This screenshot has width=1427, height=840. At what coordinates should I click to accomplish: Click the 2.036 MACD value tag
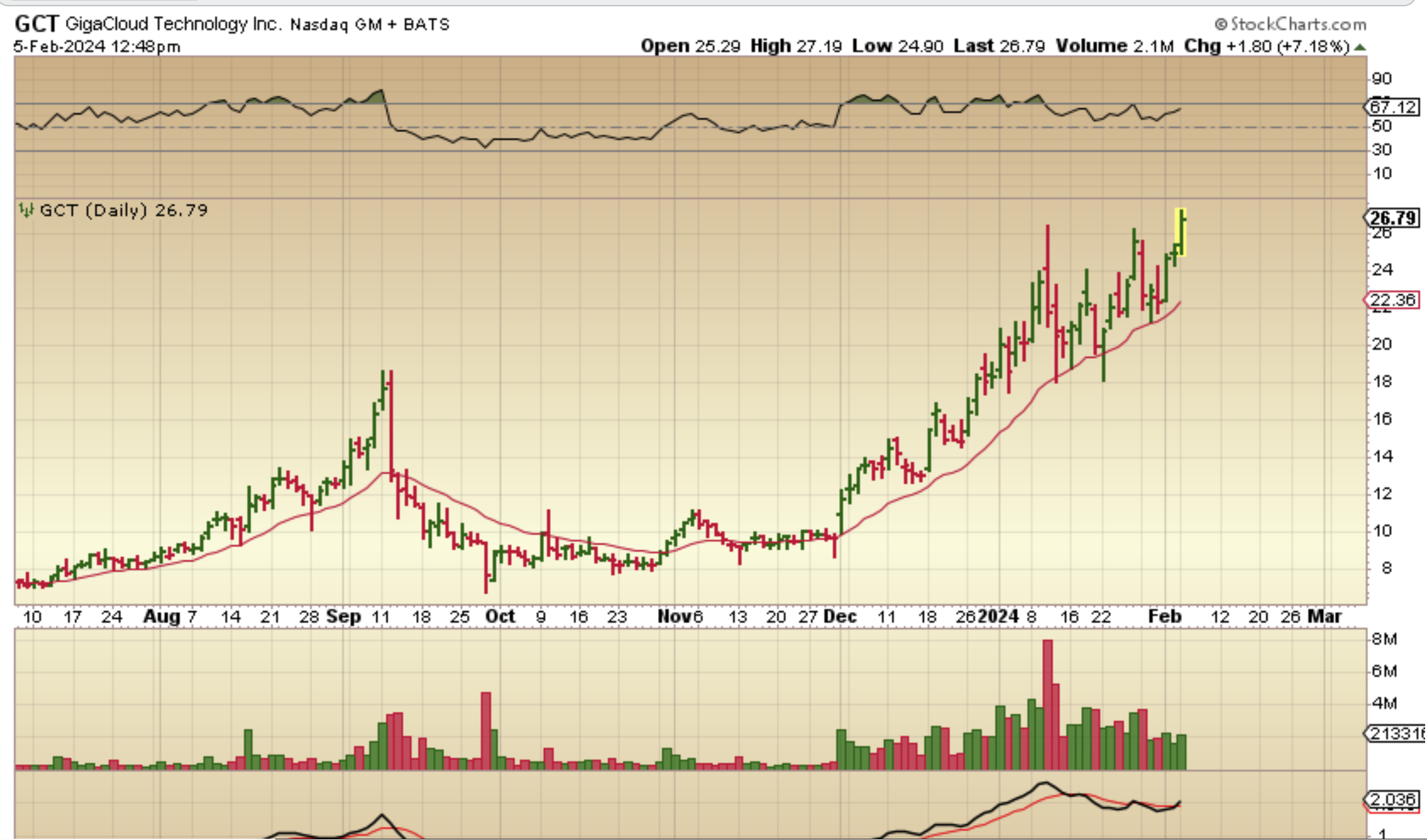tap(1392, 800)
